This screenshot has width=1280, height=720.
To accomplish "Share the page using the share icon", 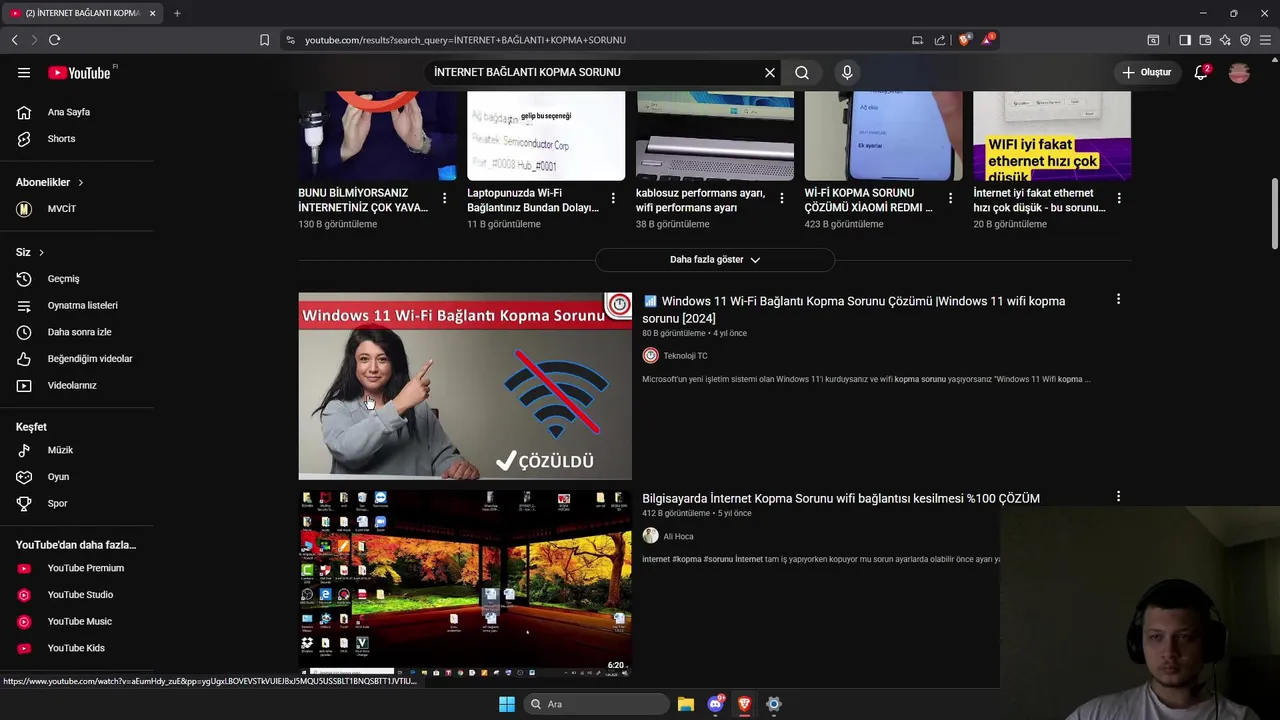I will 940,40.
